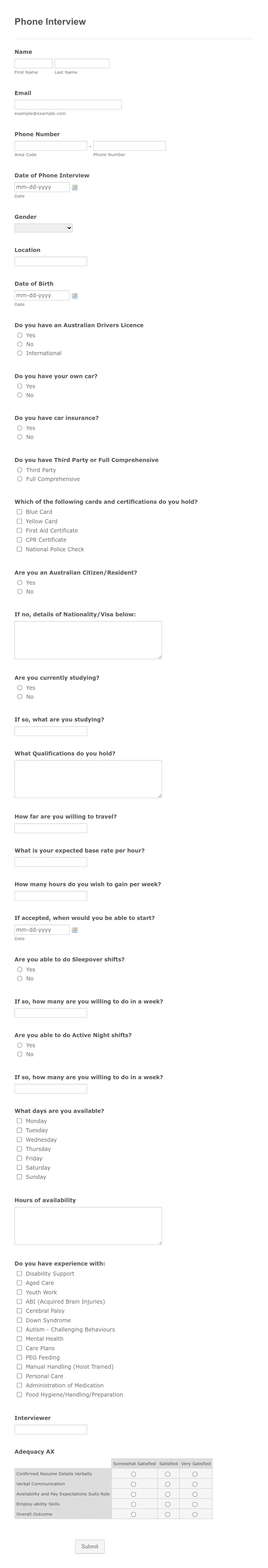Check the First Aid Certificate option
This screenshot has height=1568, width=268.
[x=20, y=530]
